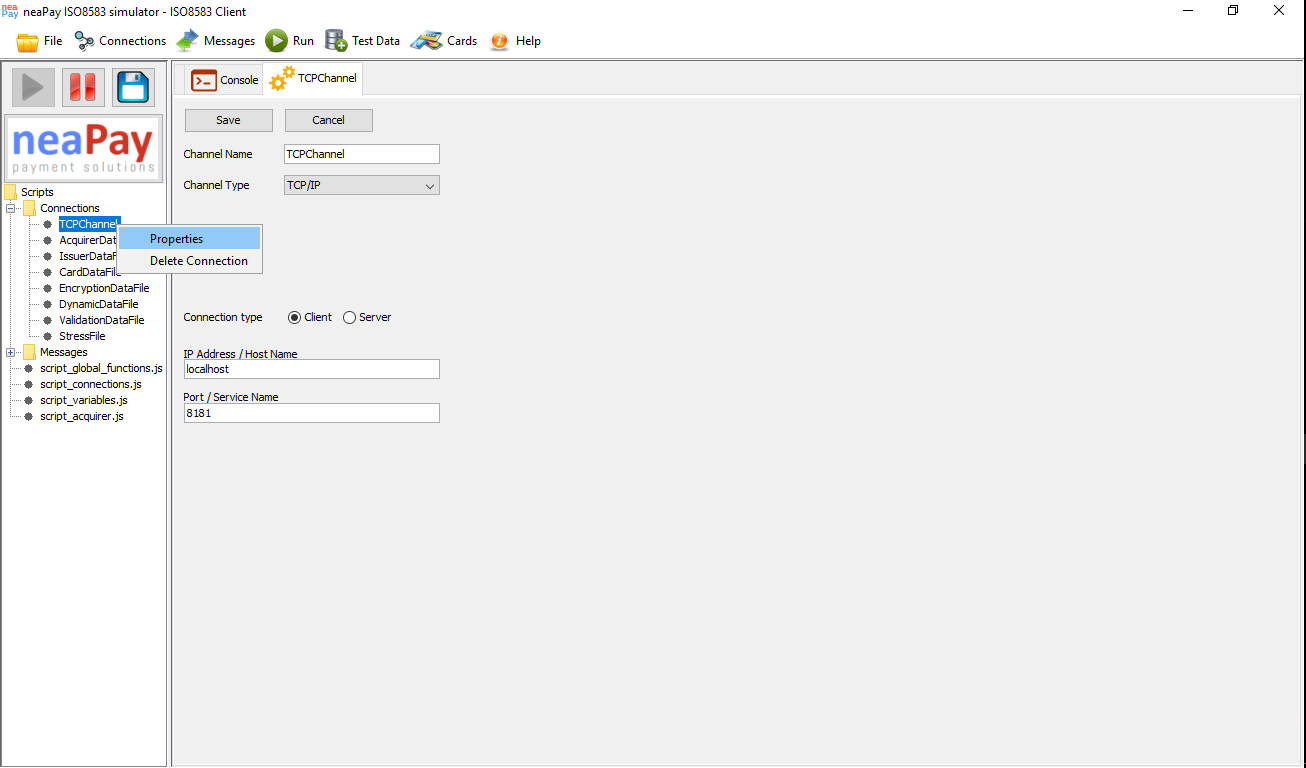This screenshot has width=1306, height=768.
Task: Start the simulation with the gray play button
Action: pos(33,87)
